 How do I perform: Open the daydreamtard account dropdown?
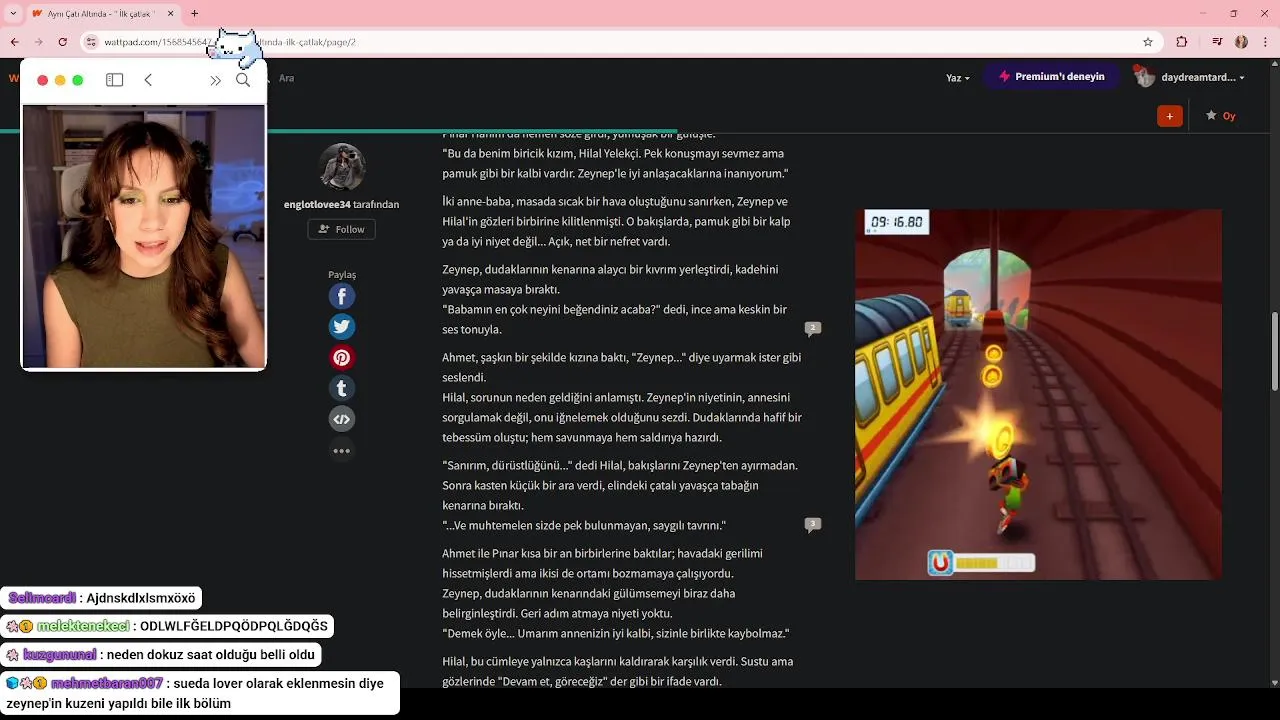pos(1203,77)
